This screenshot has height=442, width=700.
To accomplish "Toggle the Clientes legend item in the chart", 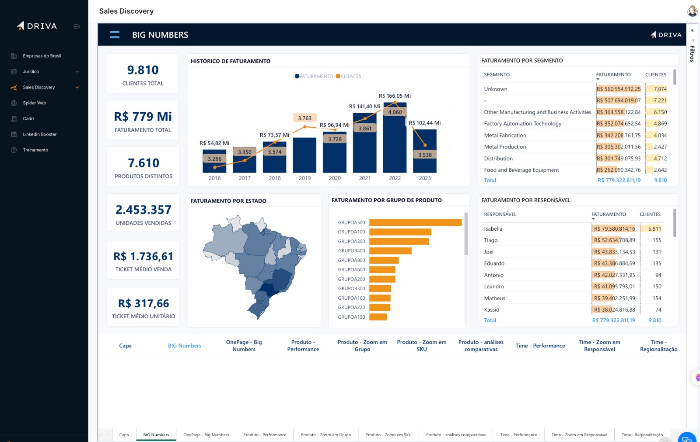I will pos(350,76).
